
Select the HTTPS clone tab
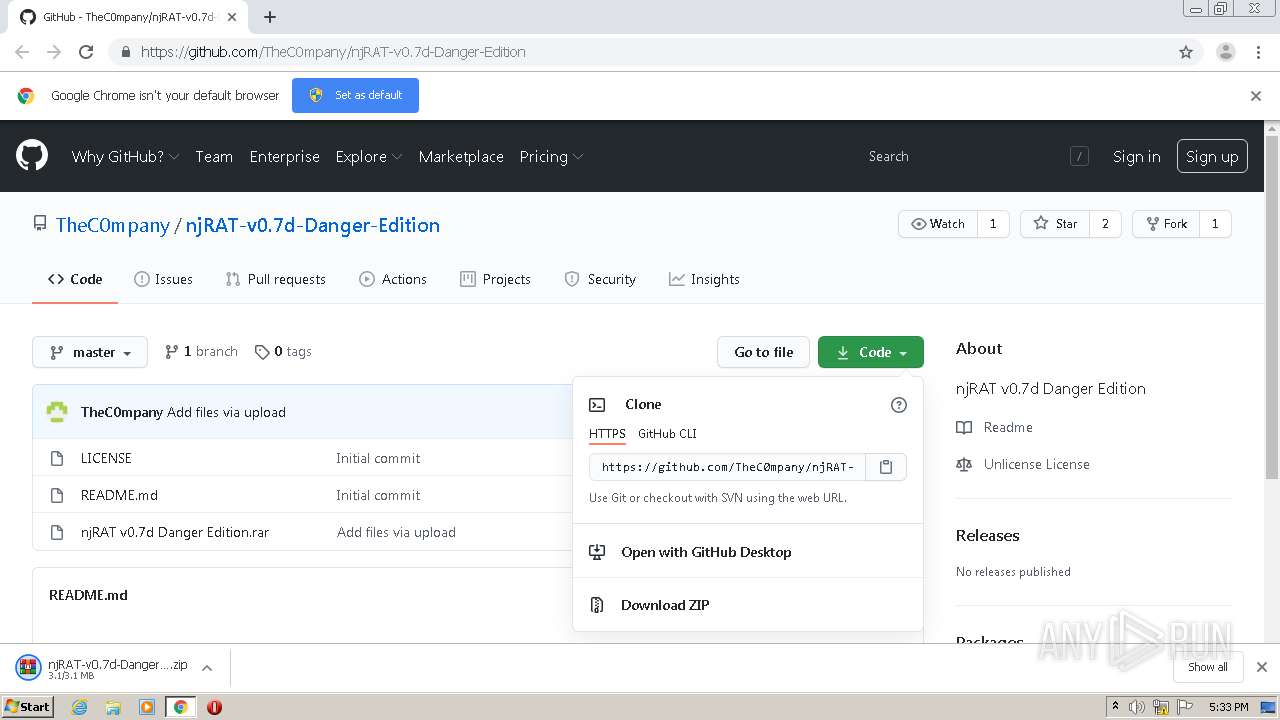[x=607, y=434]
